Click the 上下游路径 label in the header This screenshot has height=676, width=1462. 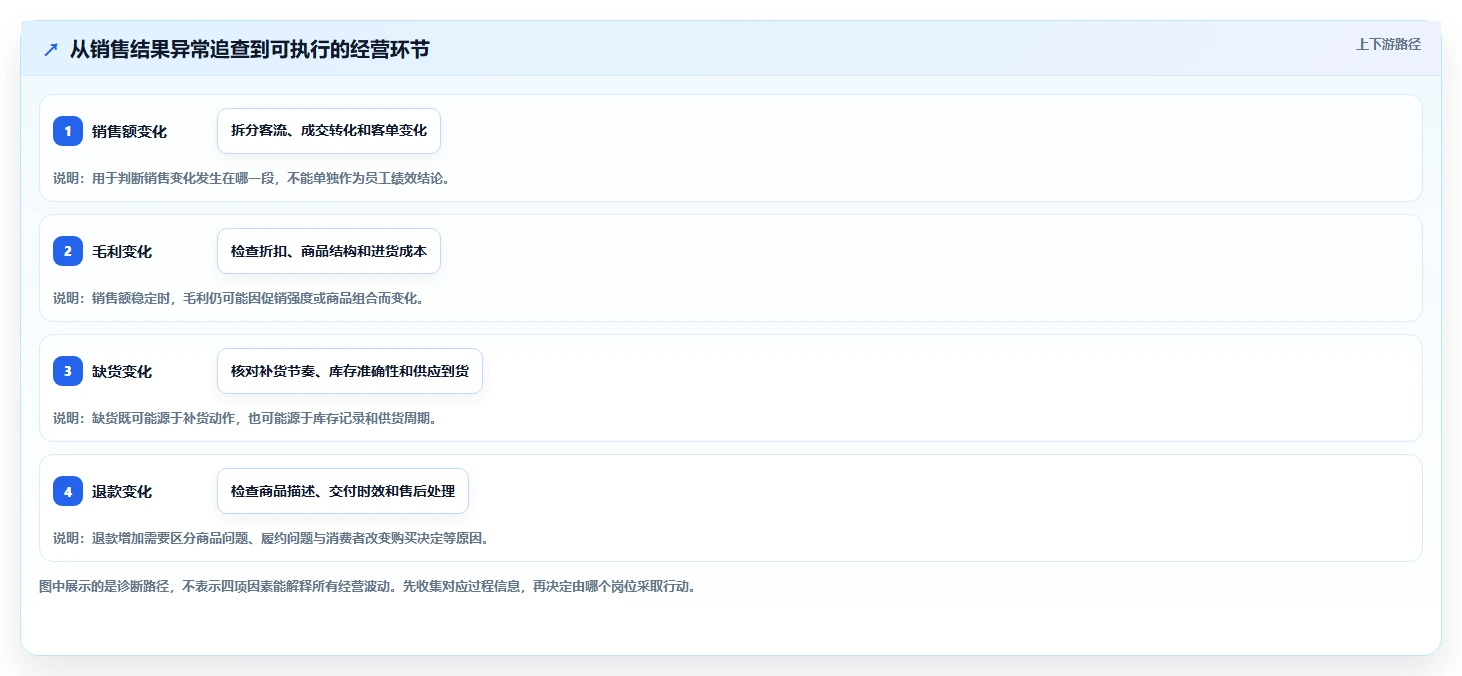point(1388,44)
